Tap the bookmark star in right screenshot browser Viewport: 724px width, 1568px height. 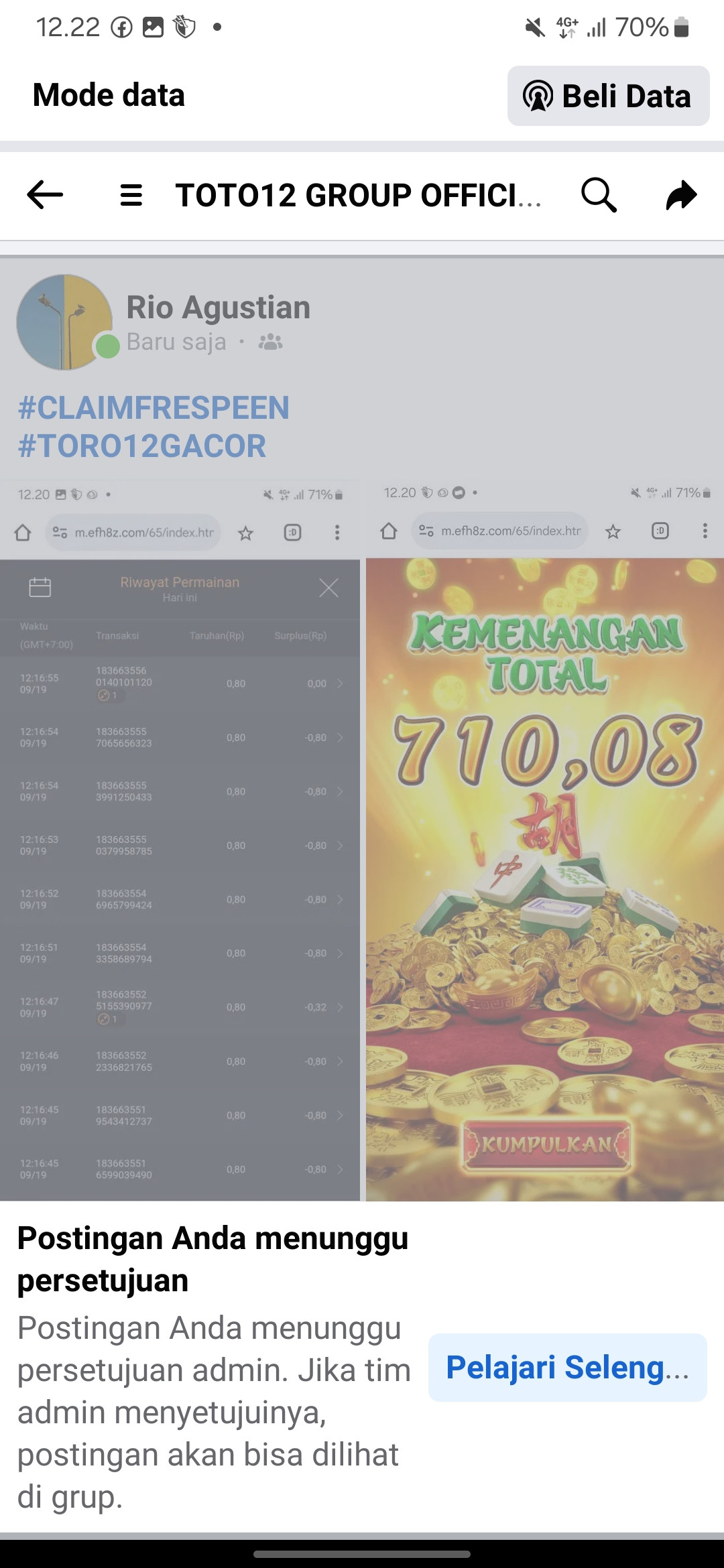pos(613,531)
